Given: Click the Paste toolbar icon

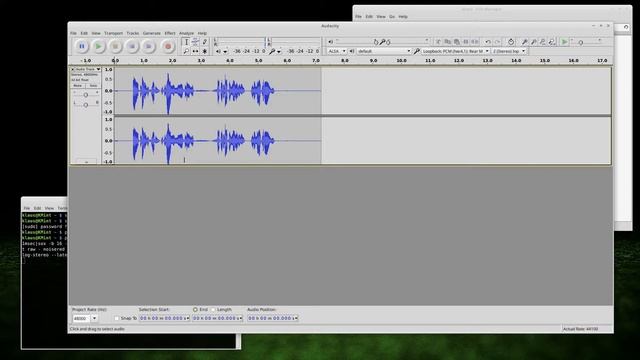Looking at the screenshot, I should 456,42.
